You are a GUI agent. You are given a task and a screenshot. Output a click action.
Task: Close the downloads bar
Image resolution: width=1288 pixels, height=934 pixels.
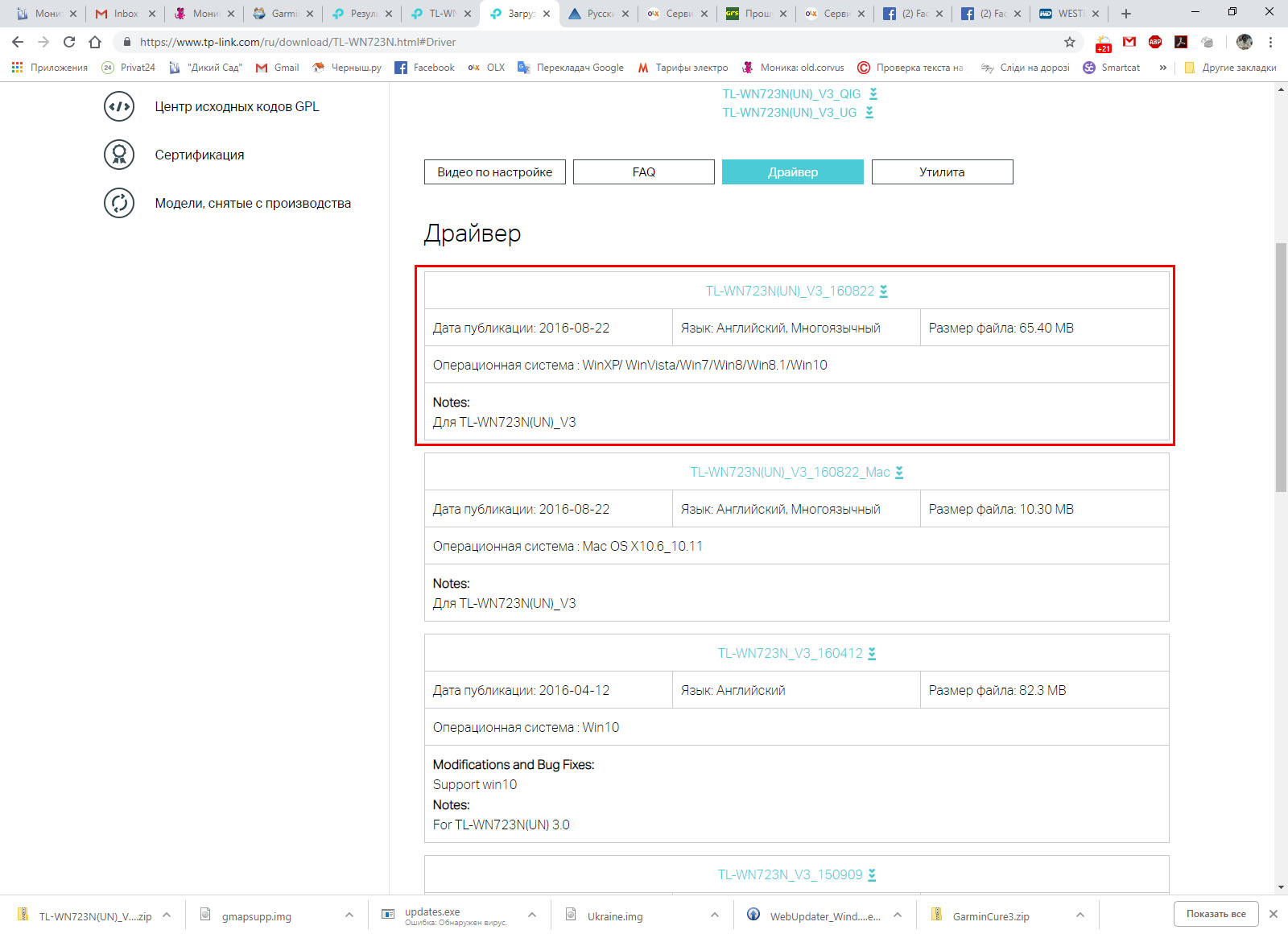tap(1273, 914)
